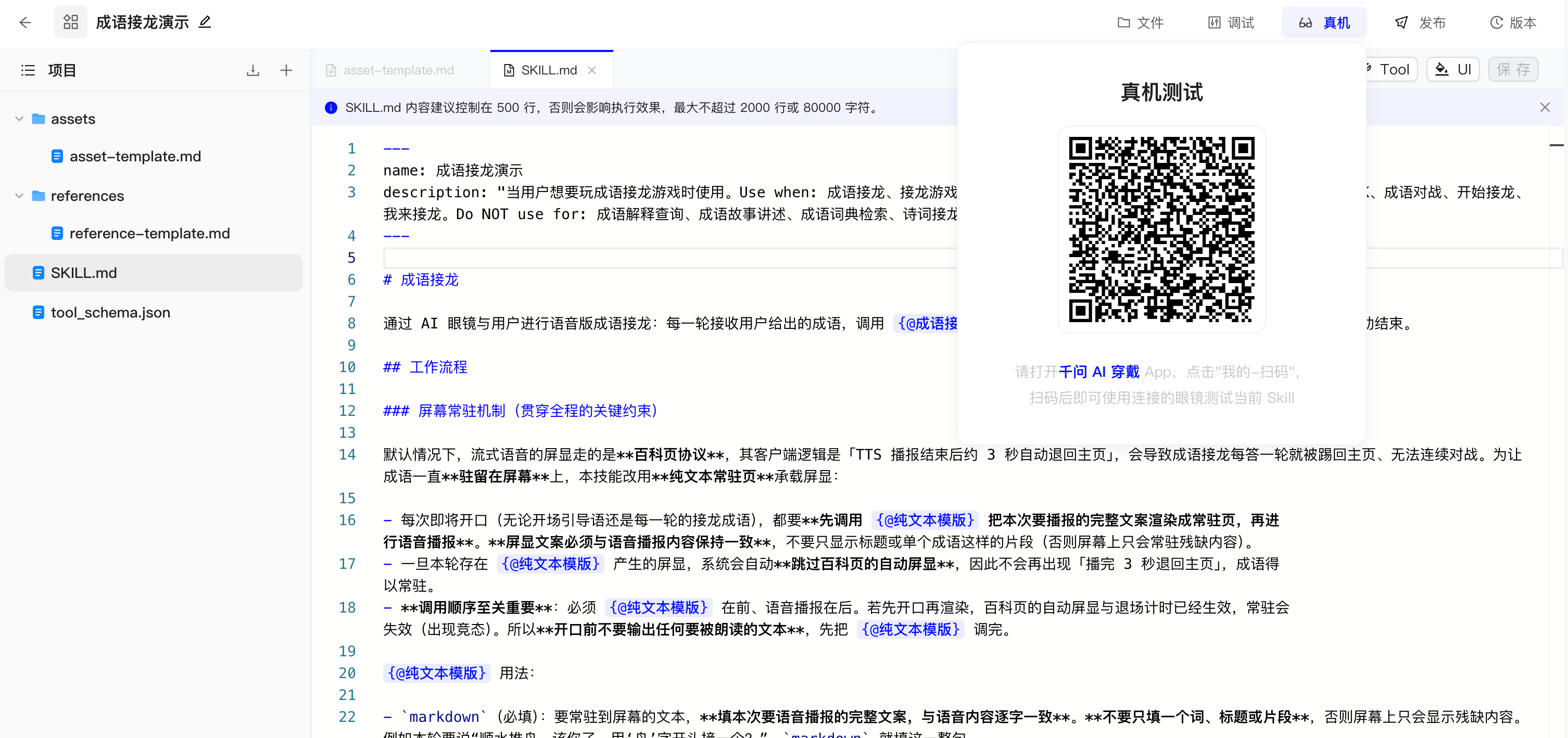Click the '### 屏幕常驻机制' heading on line 12
The height and width of the screenshot is (738, 1568).
coord(521,411)
